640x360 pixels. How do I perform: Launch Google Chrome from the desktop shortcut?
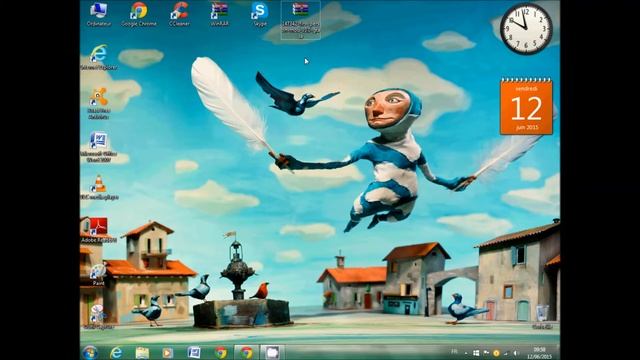(x=139, y=14)
